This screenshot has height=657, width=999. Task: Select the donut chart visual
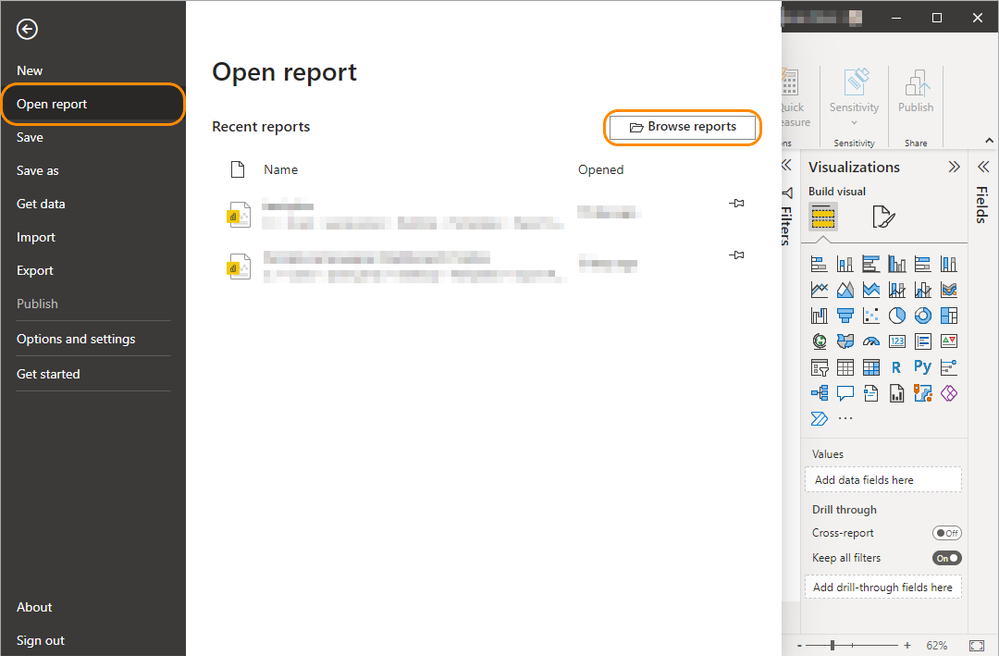click(x=923, y=316)
